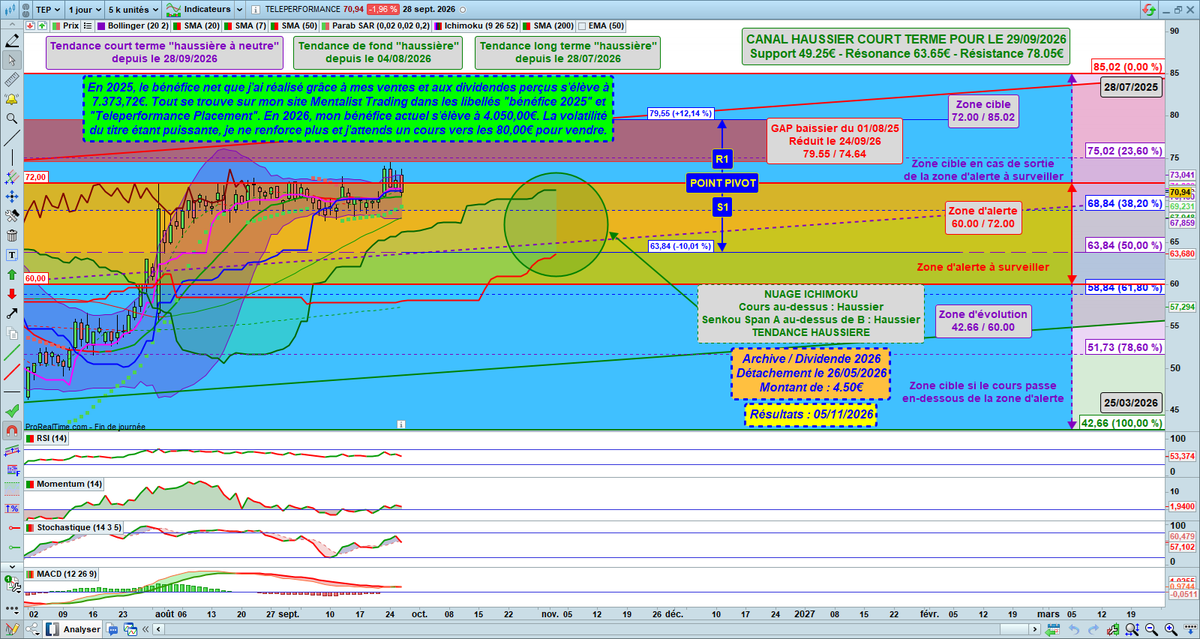Click the copy objects icon

[x=12, y=332]
